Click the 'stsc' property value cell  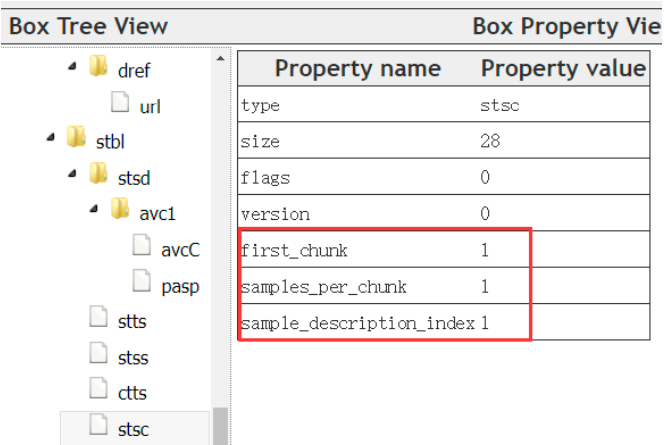tap(500, 105)
